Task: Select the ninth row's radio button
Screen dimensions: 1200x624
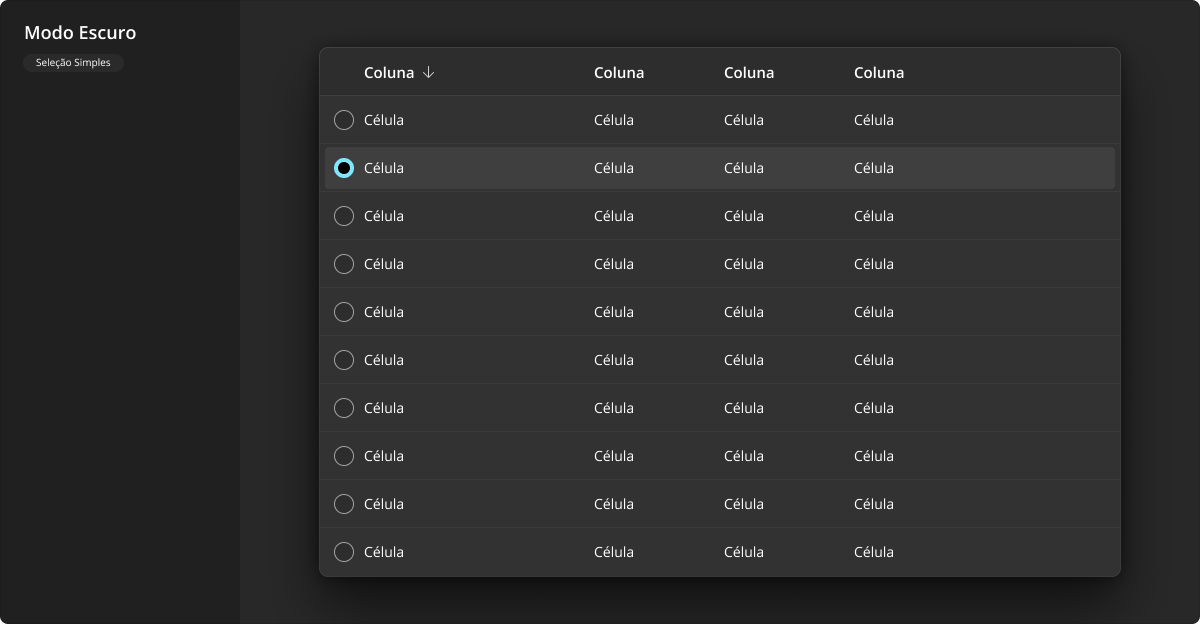Action: (344, 504)
